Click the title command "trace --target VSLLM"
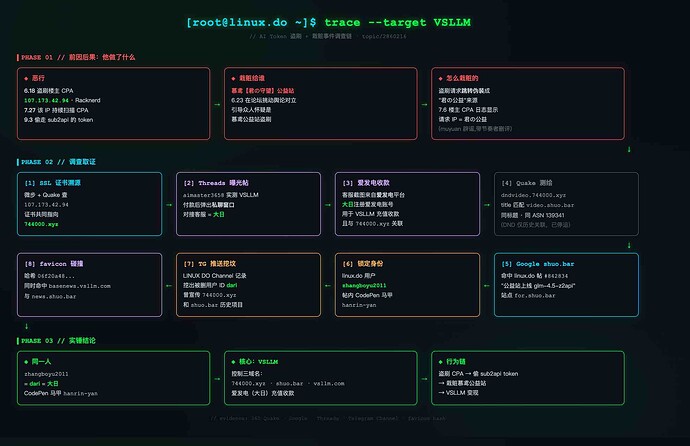 397,22
